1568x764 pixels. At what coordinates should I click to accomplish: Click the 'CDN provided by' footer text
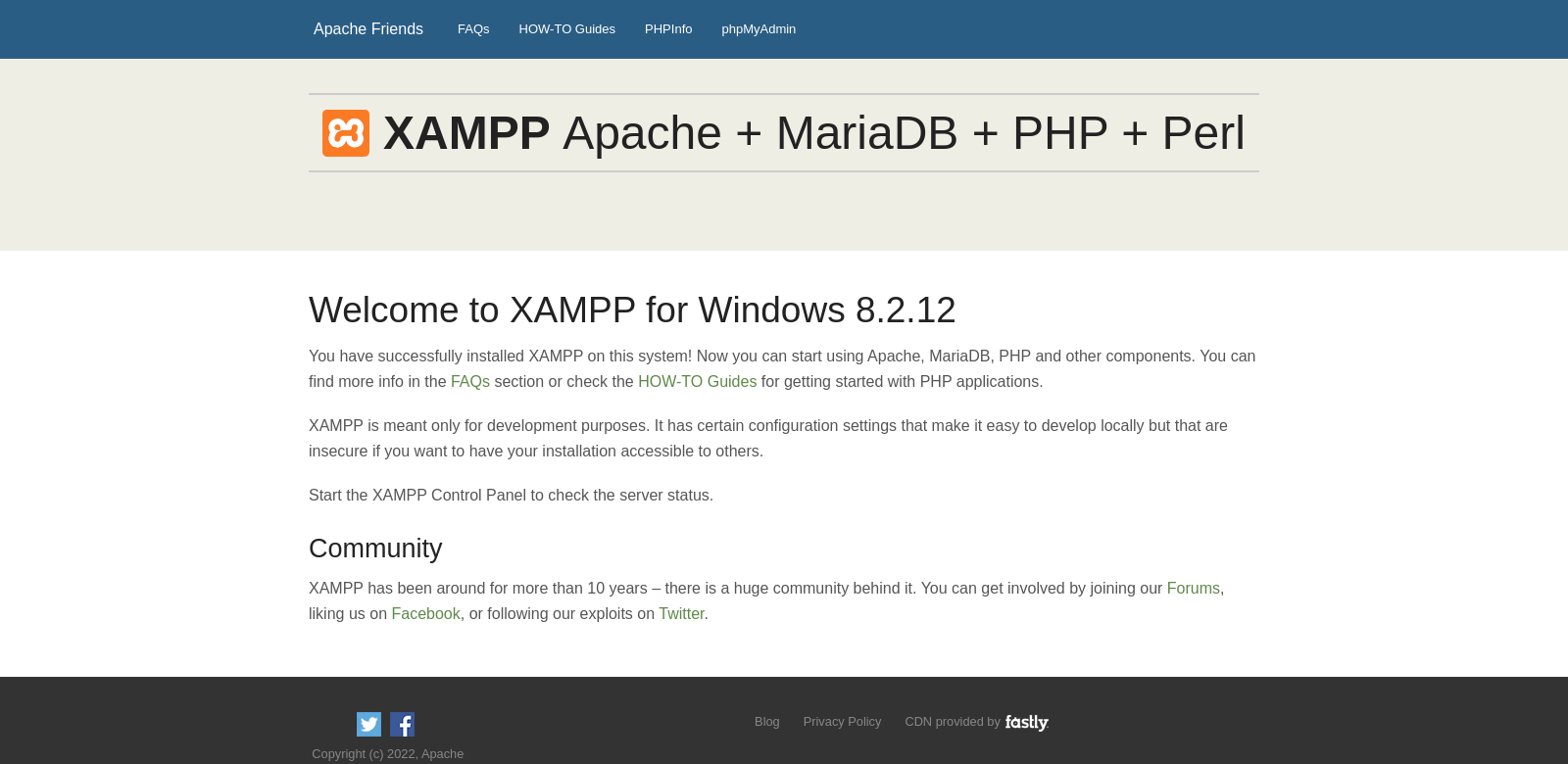[953, 722]
